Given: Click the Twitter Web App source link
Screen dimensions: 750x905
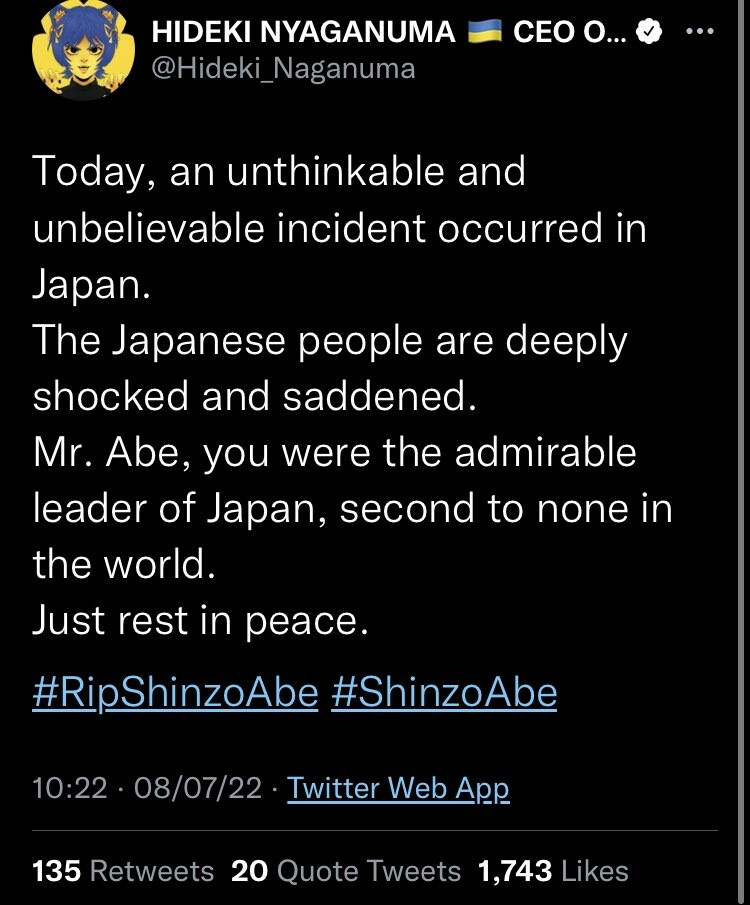Looking at the screenshot, I should 398,788.
